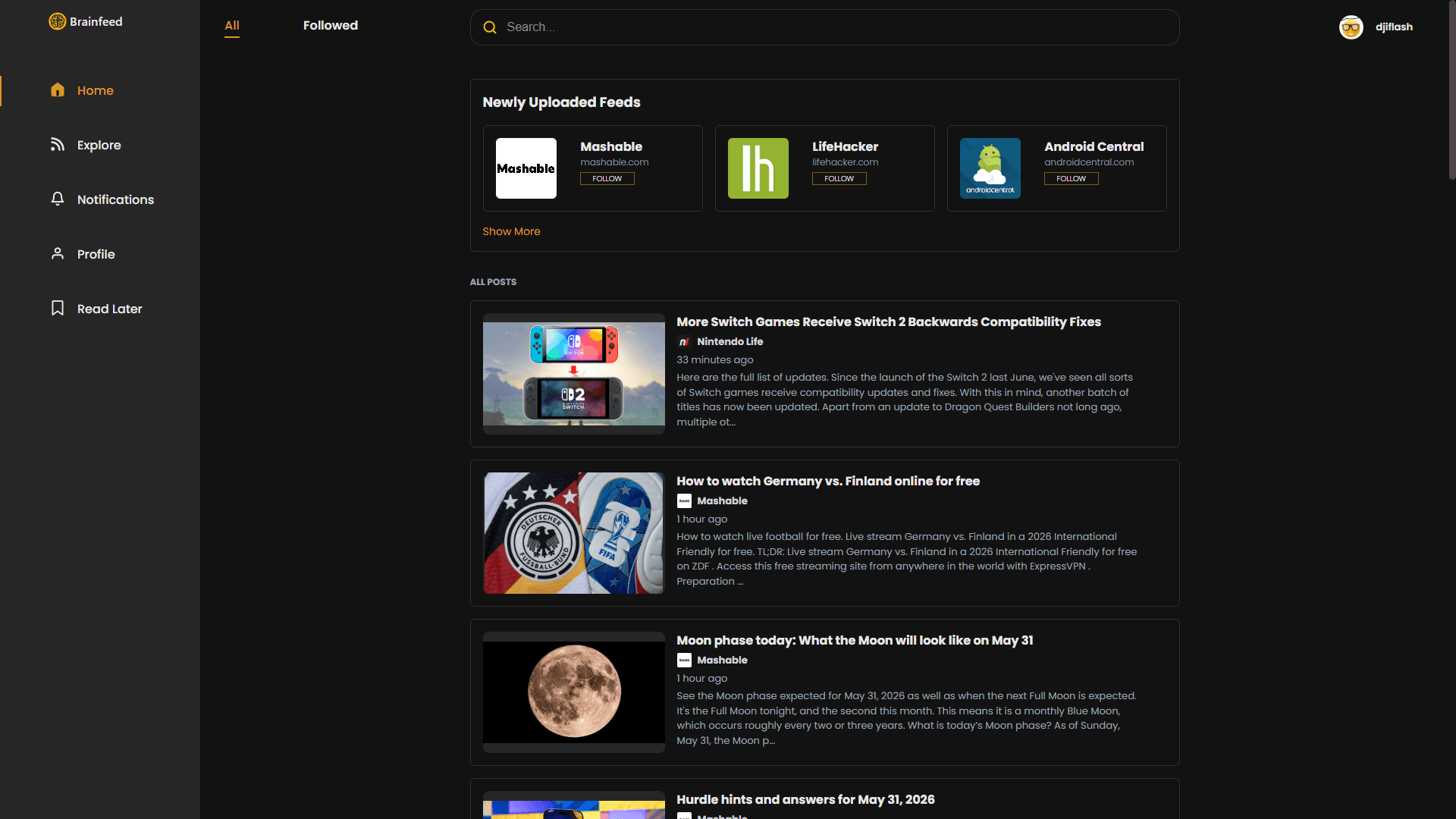This screenshot has height=819, width=1456.
Task: Open the full Moon post thumbnail
Action: tap(574, 692)
